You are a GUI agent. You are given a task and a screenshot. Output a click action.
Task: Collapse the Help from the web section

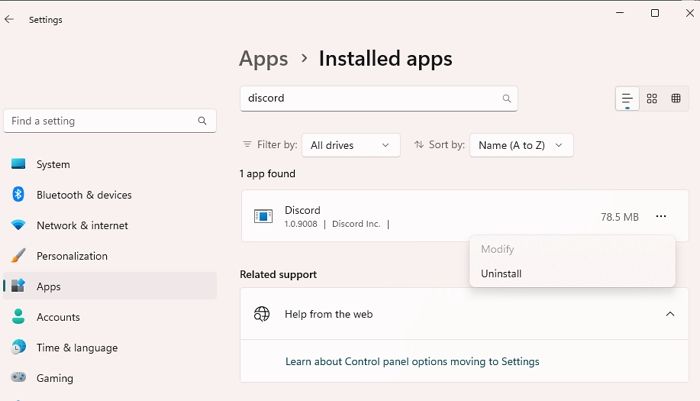coord(669,314)
